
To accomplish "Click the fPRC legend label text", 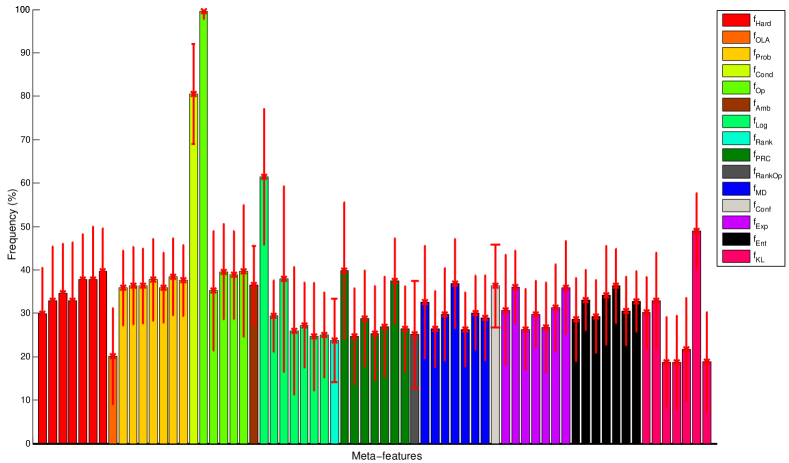I will tap(762, 156).
